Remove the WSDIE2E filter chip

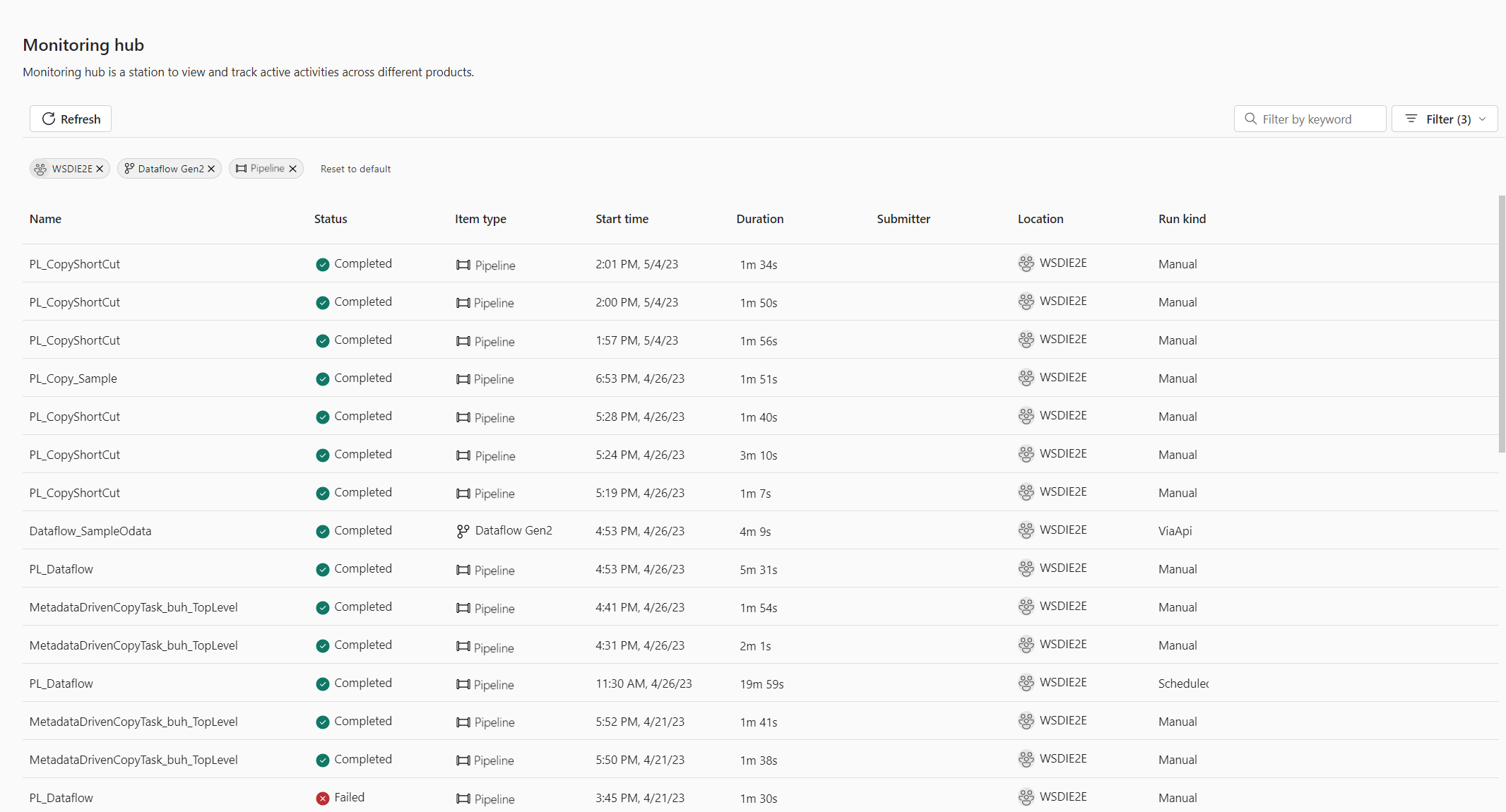(100, 169)
